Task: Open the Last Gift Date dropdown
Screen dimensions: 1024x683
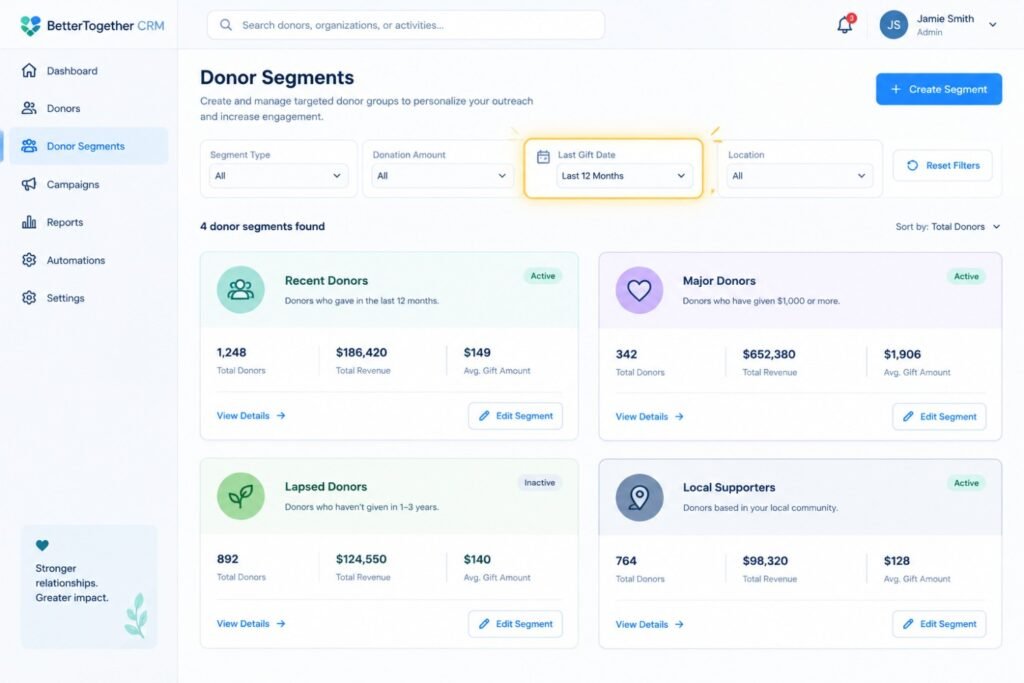Action: pos(623,176)
